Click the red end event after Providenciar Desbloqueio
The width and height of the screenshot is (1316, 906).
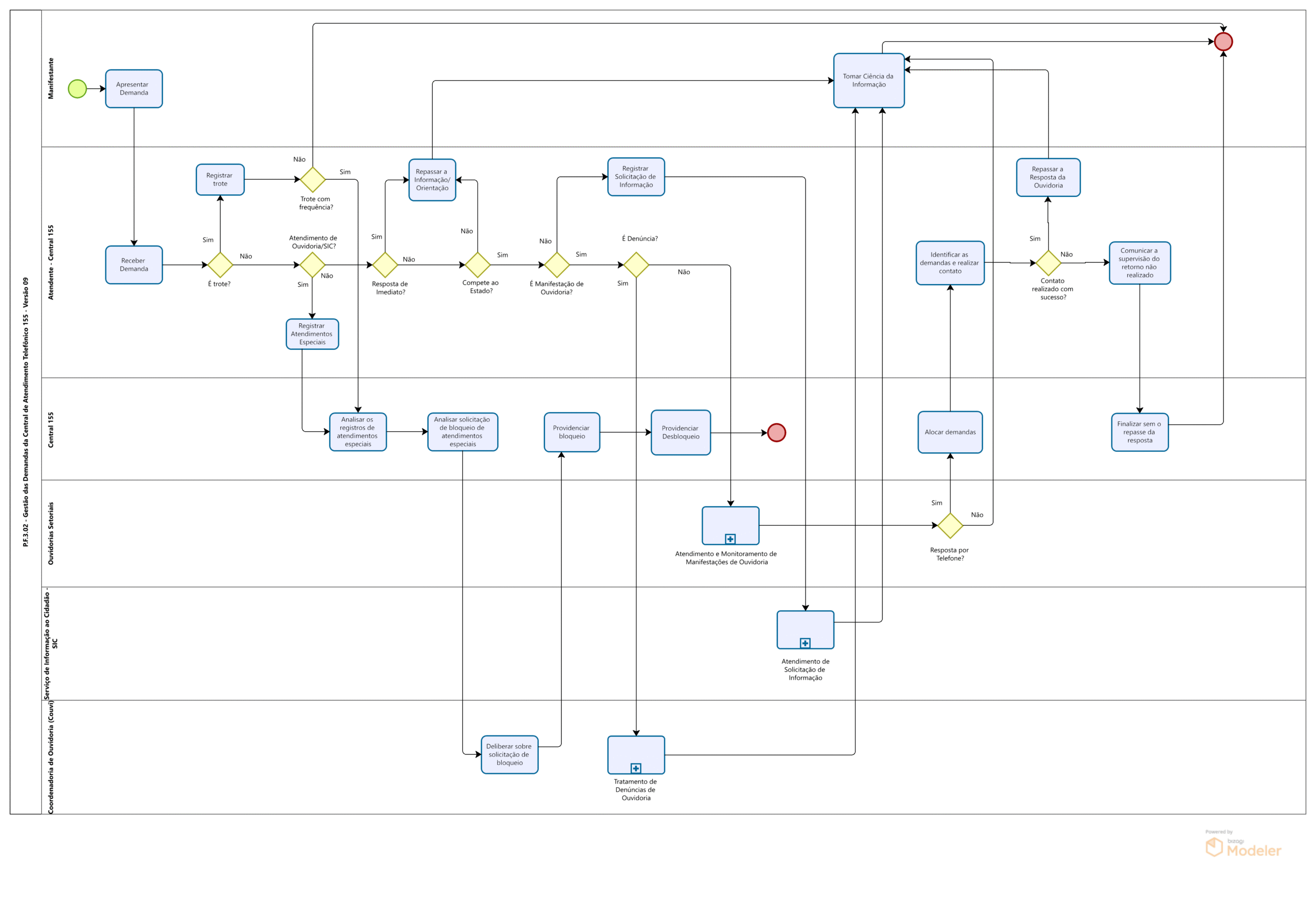pos(776,433)
